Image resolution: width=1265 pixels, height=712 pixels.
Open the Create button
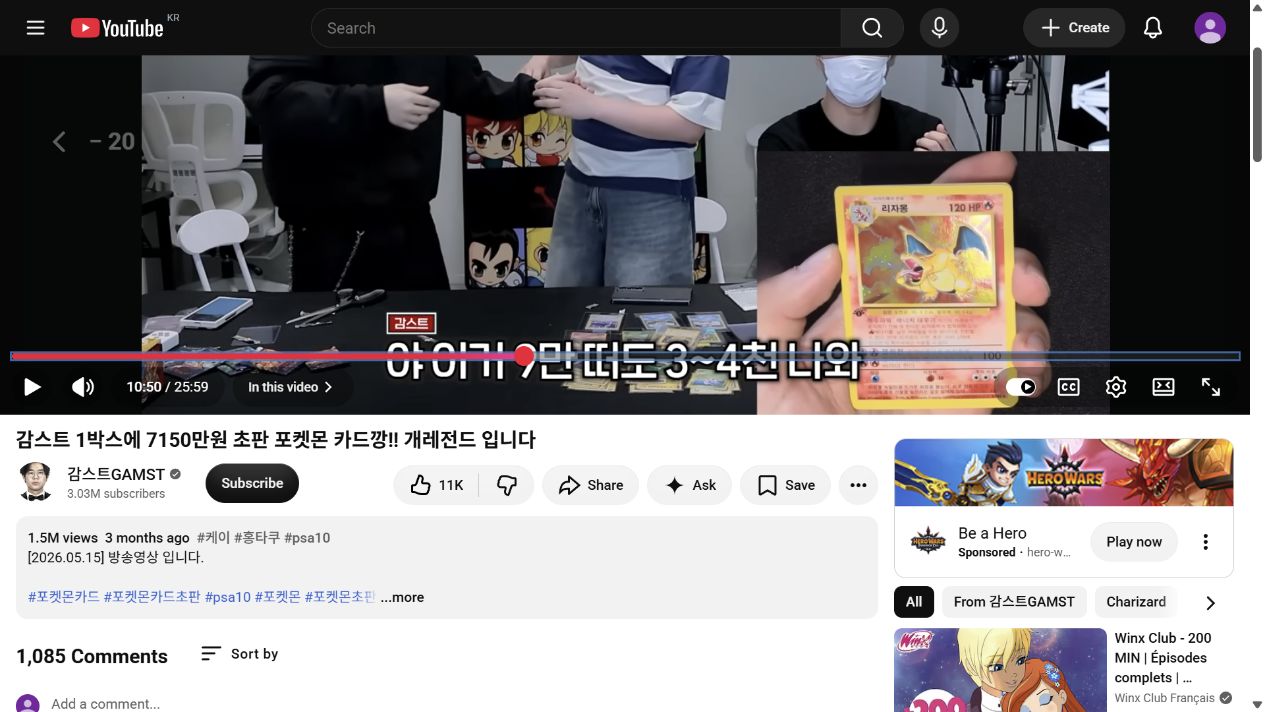(1074, 28)
